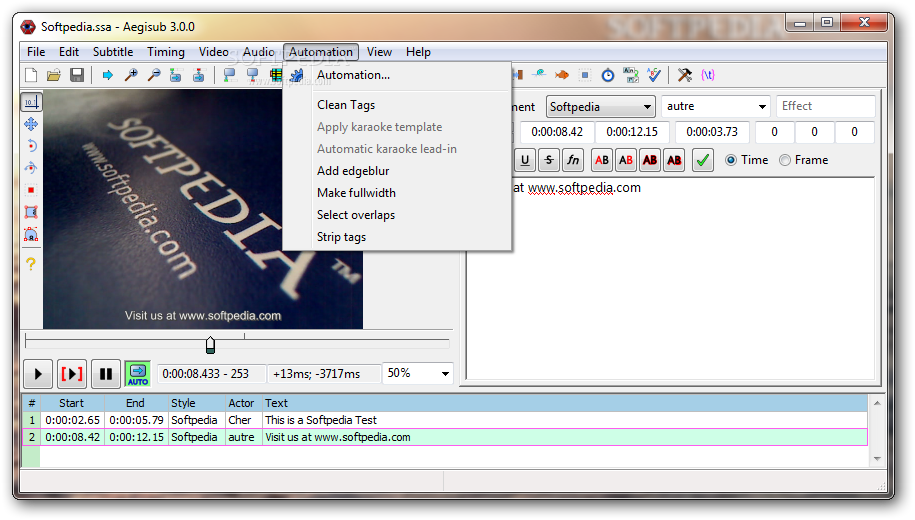Select the rectangle clip tool
The image size is (915, 520).
pos(31,212)
